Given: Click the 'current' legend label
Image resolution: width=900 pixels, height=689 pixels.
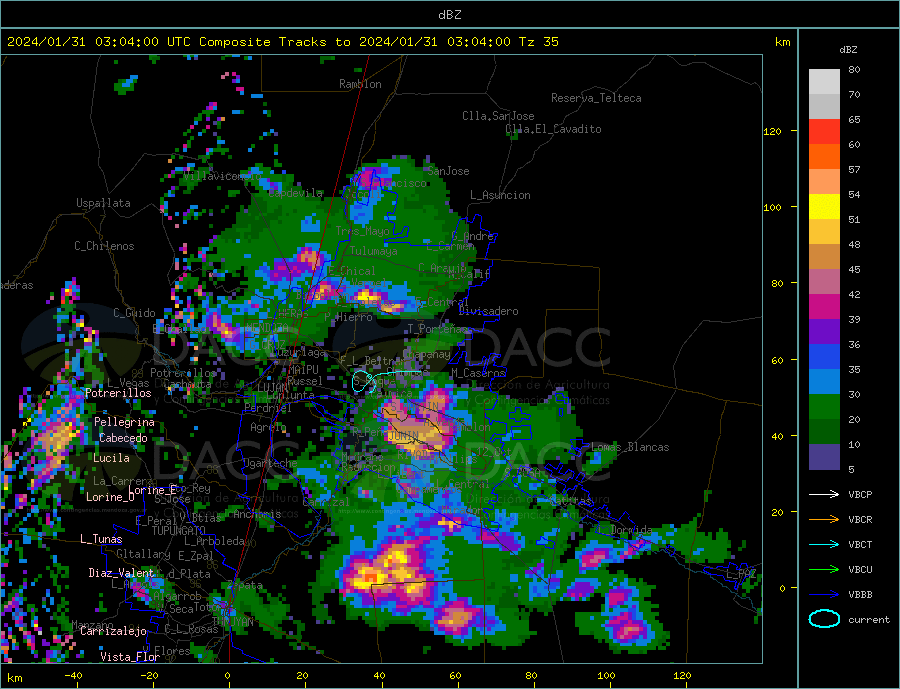Looking at the screenshot, I should pyautogui.click(x=869, y=620).
